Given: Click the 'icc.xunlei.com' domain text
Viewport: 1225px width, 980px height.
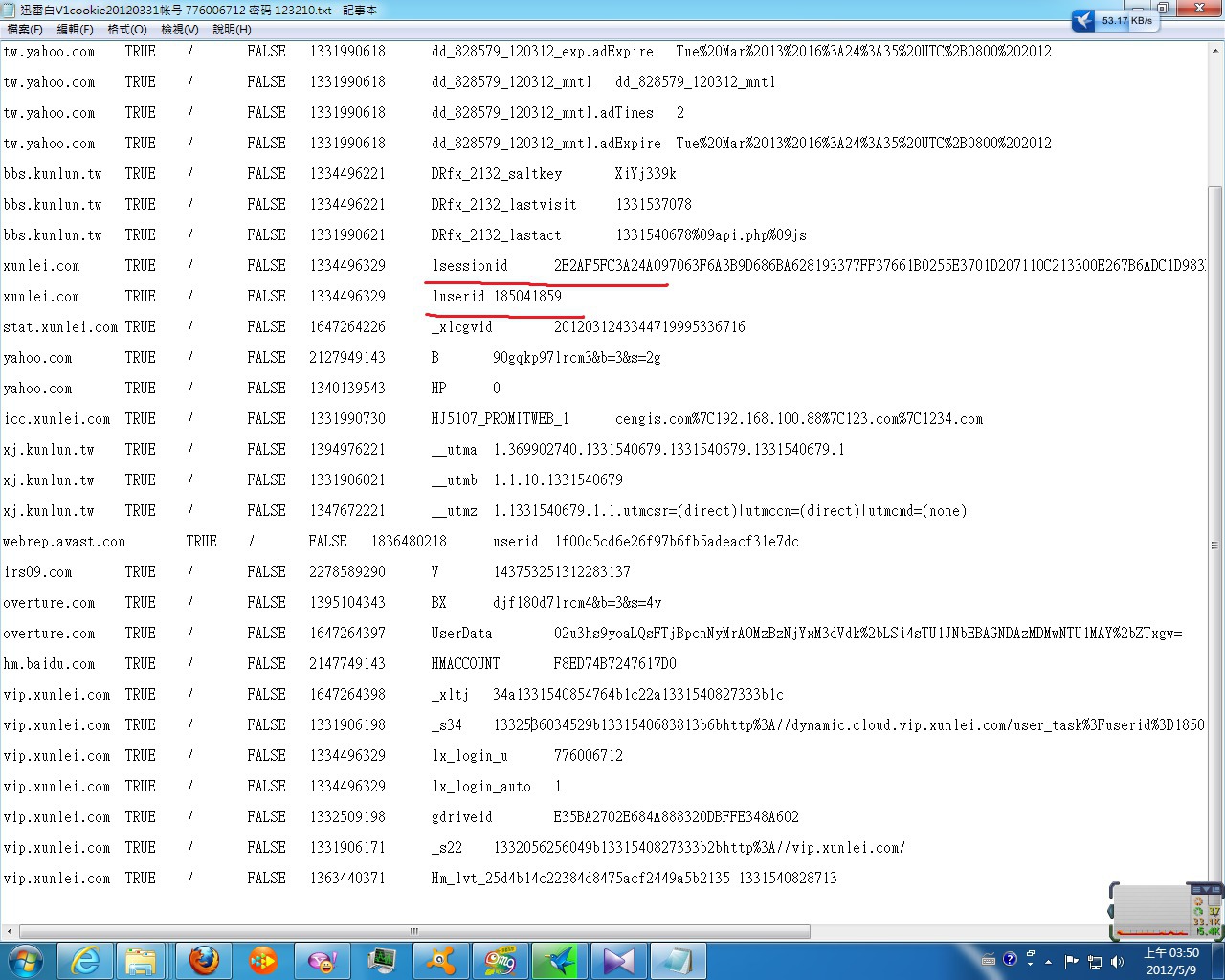Looking at the screenshot, I should click(56, 419).
